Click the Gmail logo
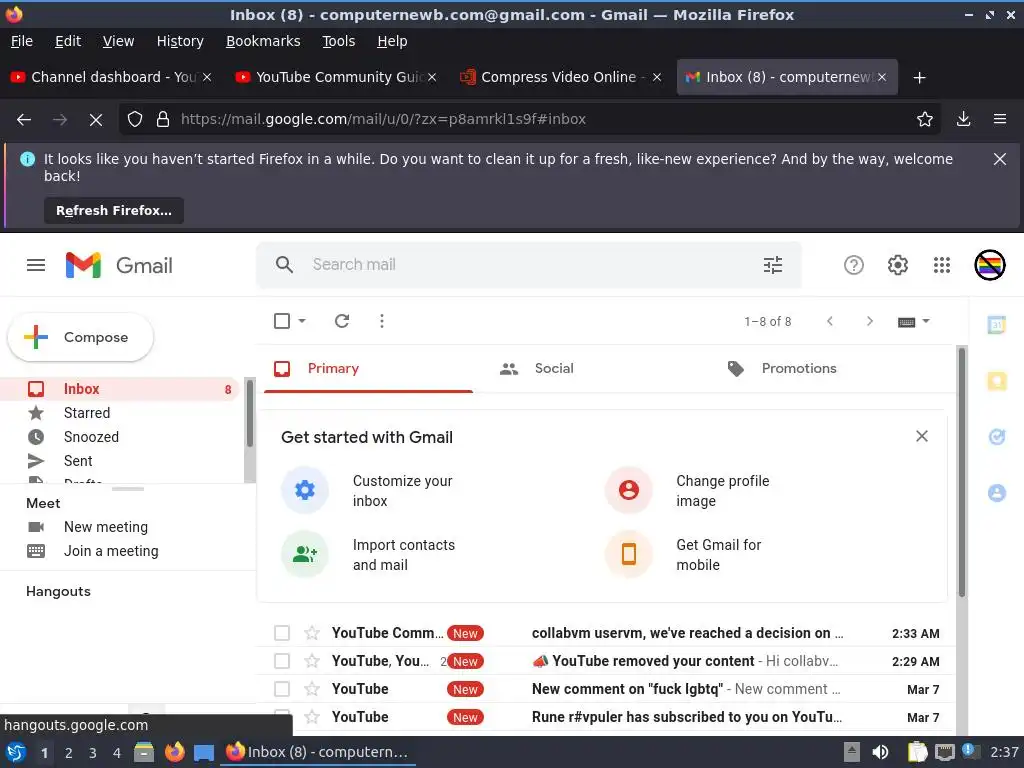1024x768 pixels. [119, 265]
